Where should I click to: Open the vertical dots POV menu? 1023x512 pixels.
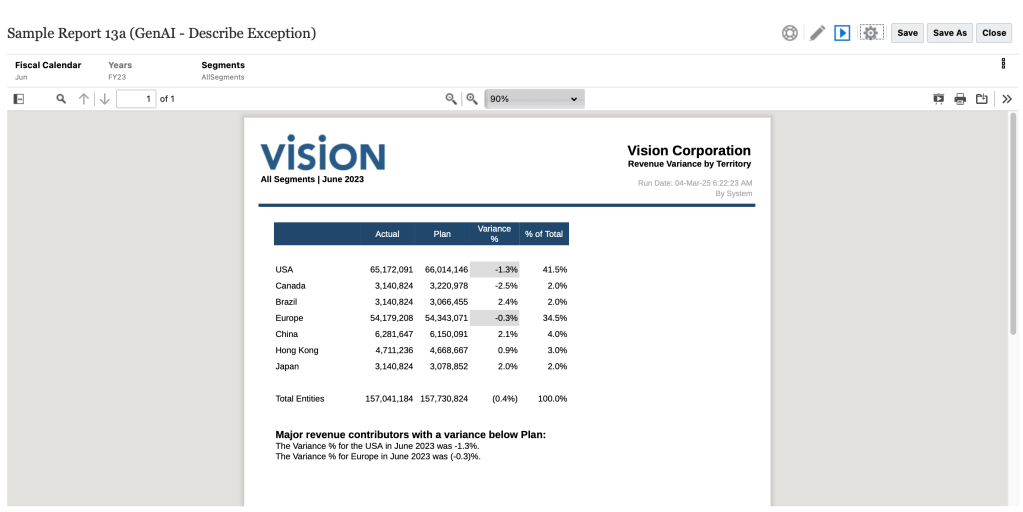click(1003, 64)
